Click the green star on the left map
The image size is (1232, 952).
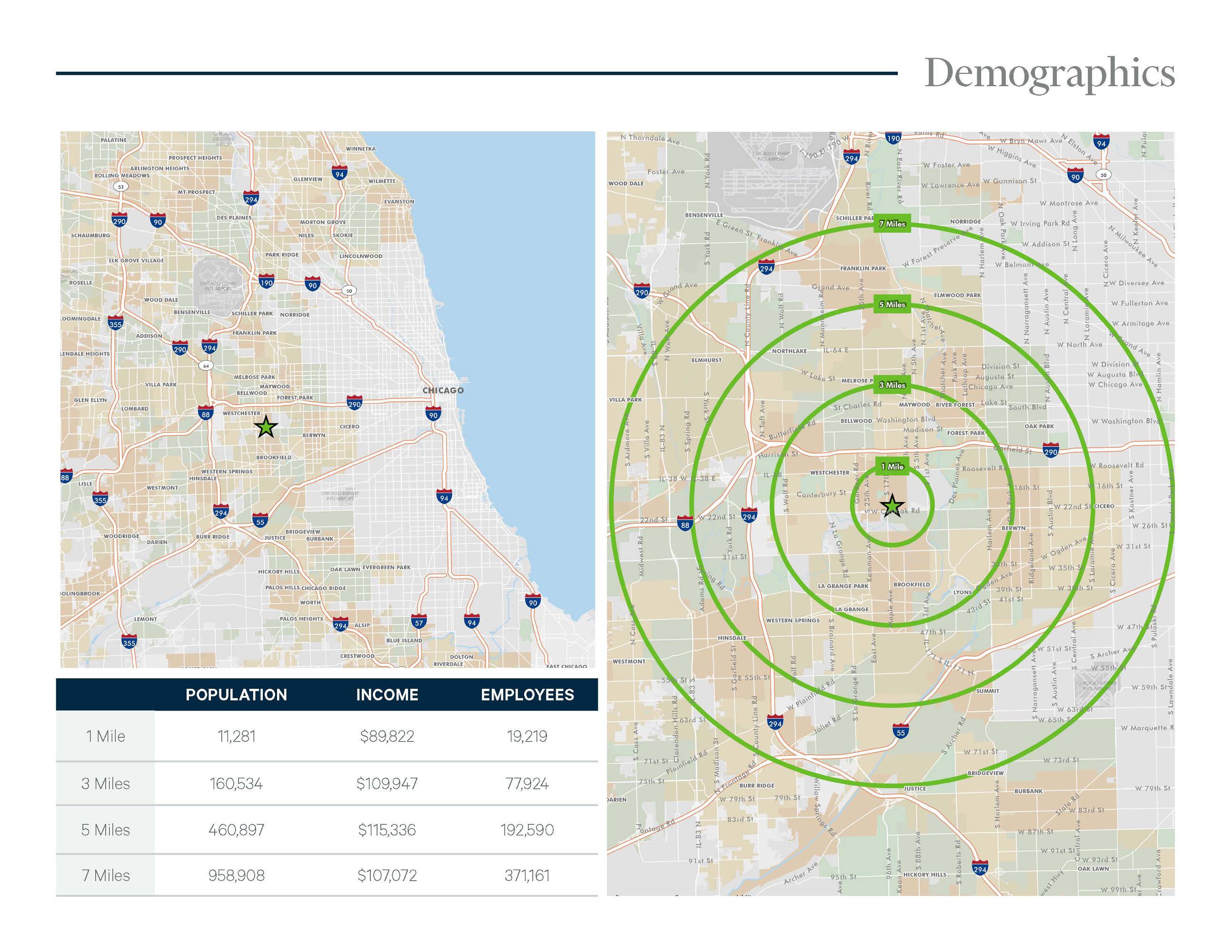pos(266,427)
